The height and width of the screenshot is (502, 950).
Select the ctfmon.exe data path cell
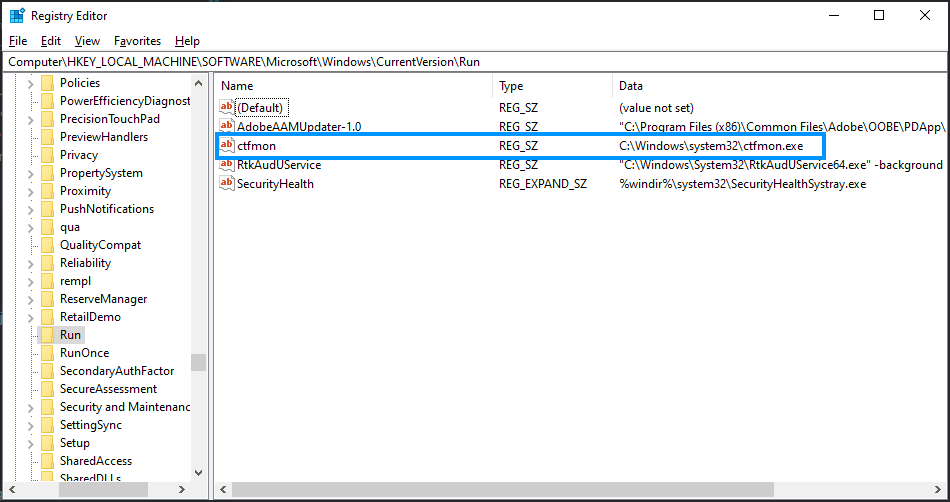tap(711, 146)
